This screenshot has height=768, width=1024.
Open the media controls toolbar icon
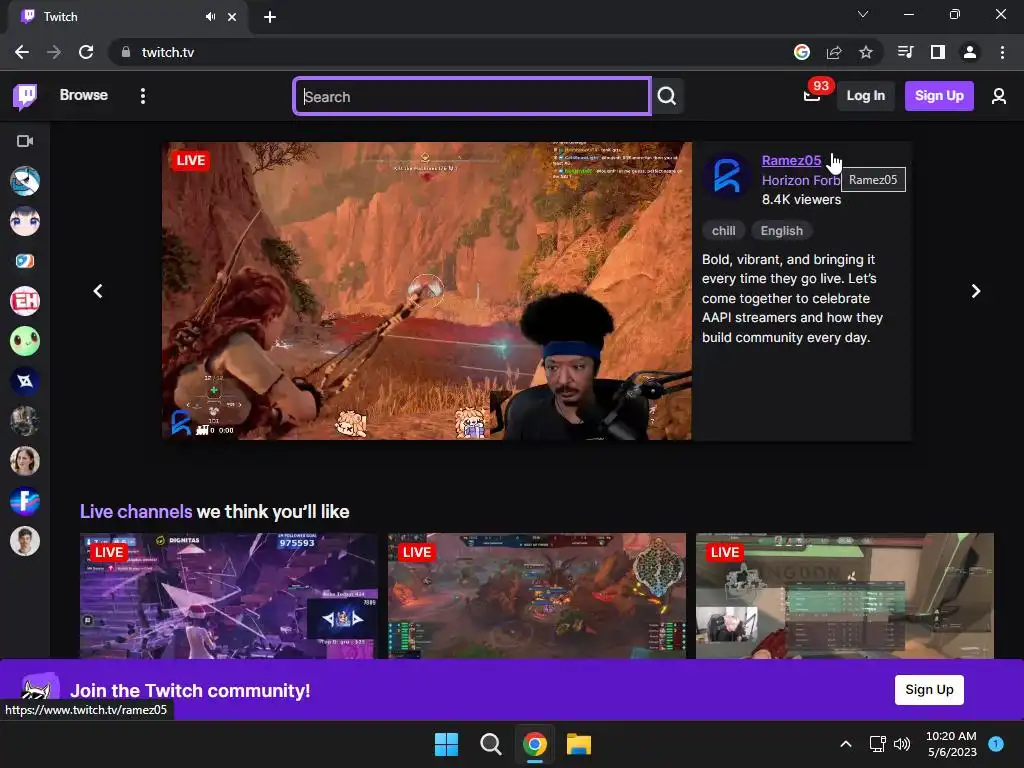tap(905, 52)
